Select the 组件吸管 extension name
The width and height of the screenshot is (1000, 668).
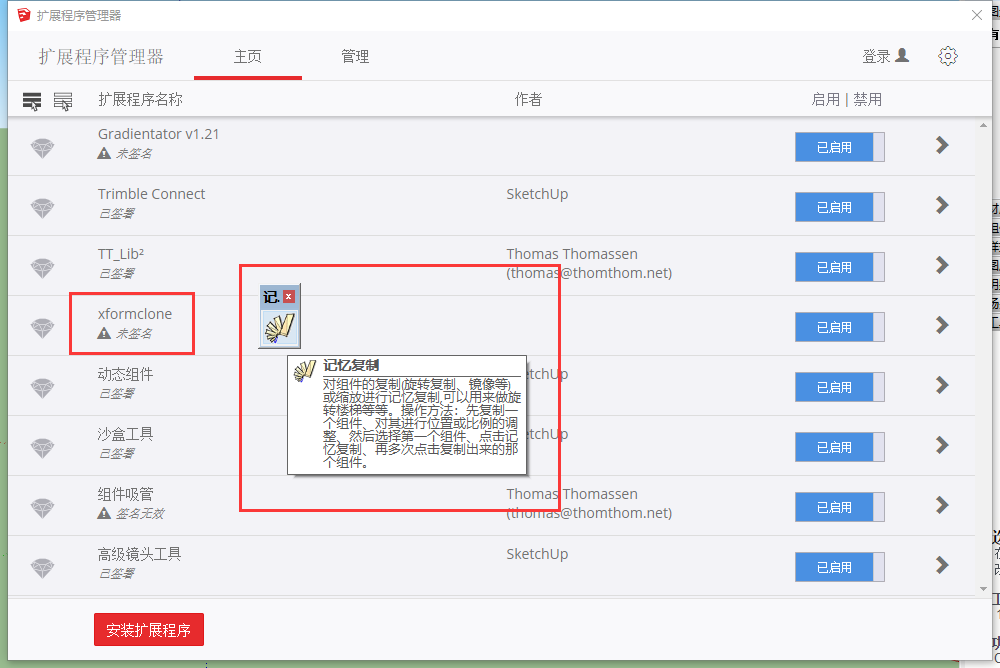click(x=125, y=494)
